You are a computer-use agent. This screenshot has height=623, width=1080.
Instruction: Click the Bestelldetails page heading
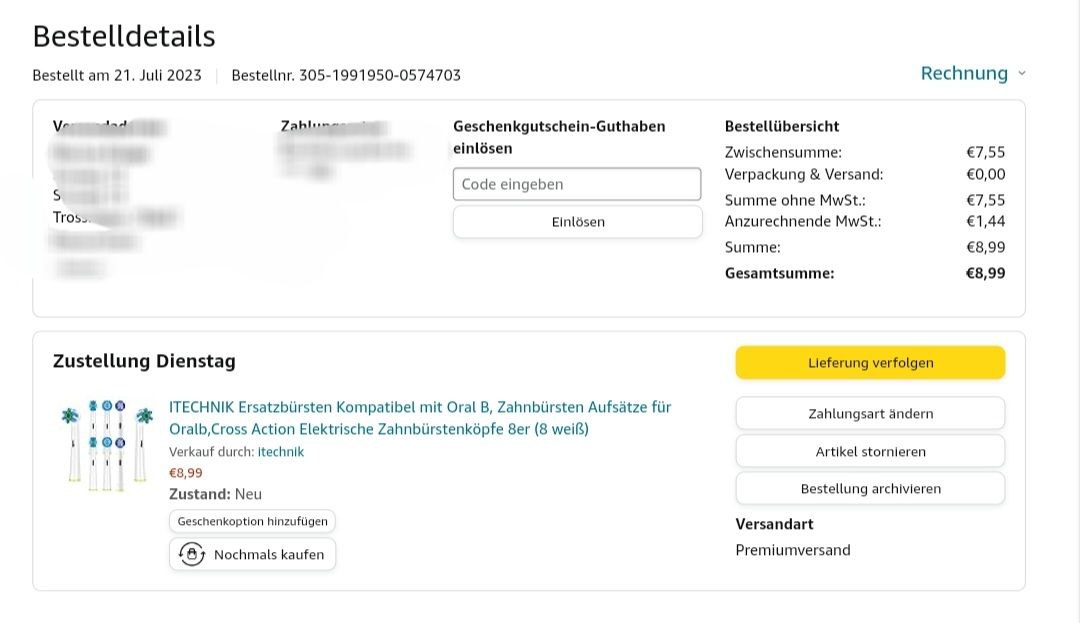coord(124,36)
